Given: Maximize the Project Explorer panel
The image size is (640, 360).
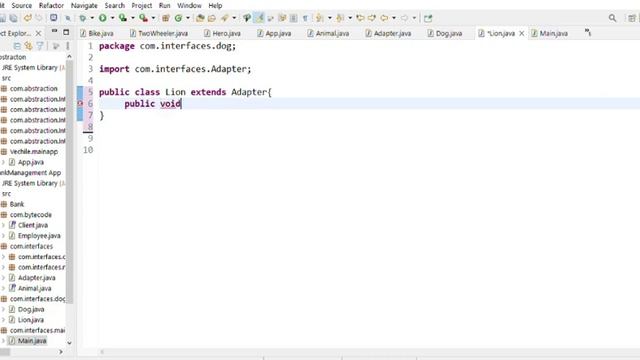Looking at the screenshot, I should click(66, 32).
